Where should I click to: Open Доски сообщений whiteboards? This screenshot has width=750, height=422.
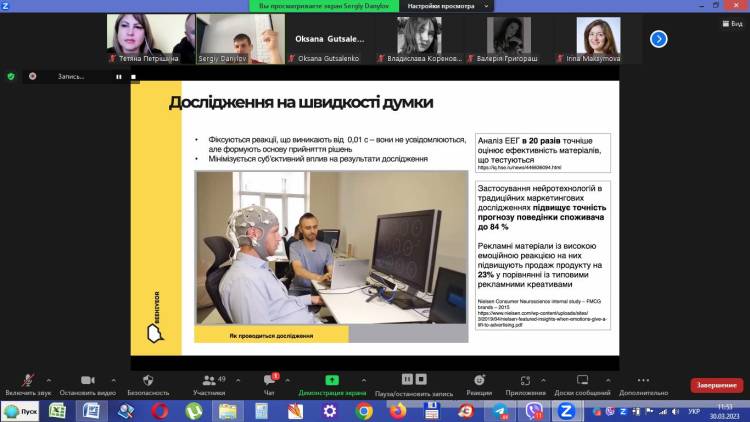pos(583,382)
